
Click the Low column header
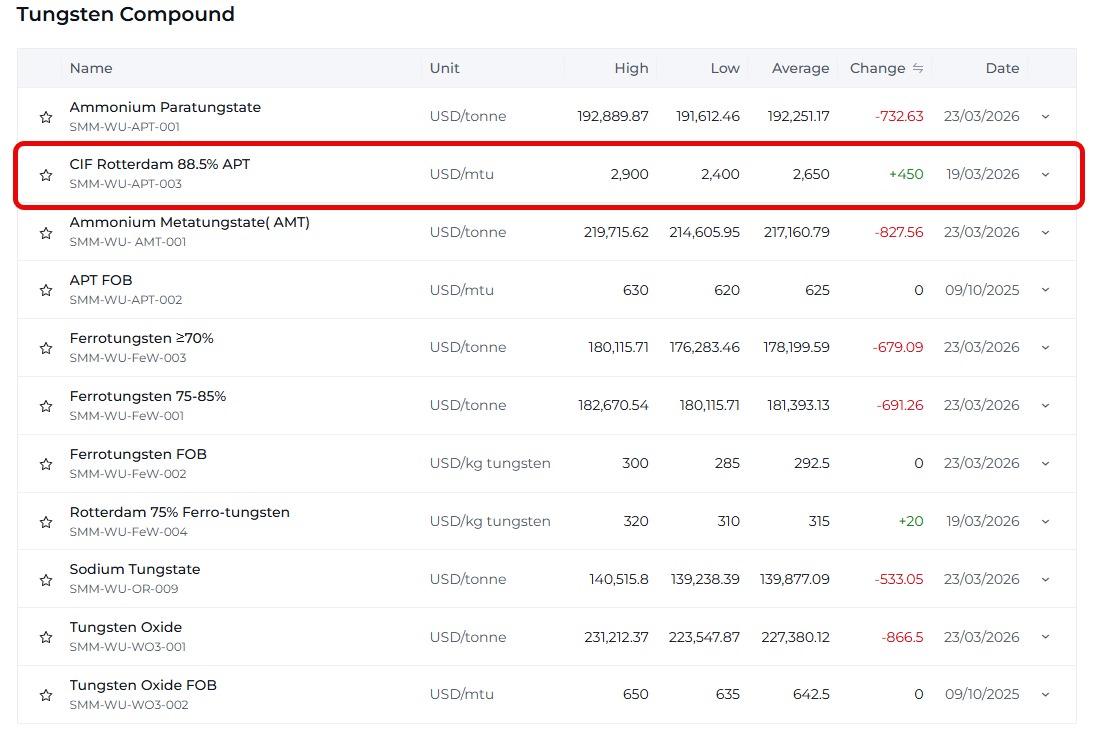click(725, 68)
